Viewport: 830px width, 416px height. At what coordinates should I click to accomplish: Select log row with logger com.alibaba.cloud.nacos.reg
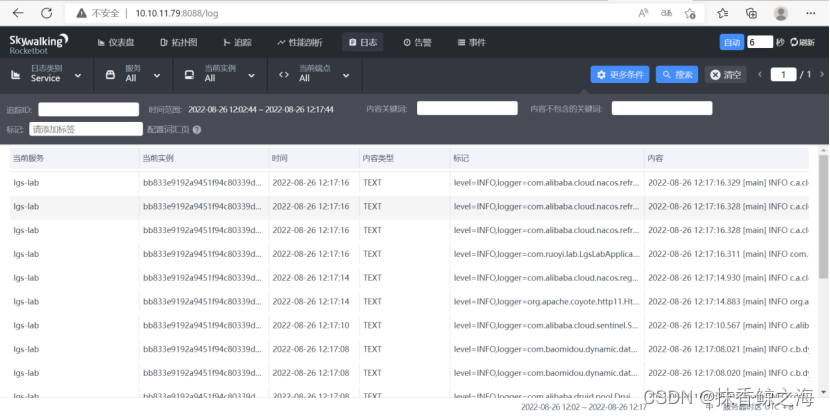(x=409, y=278)
